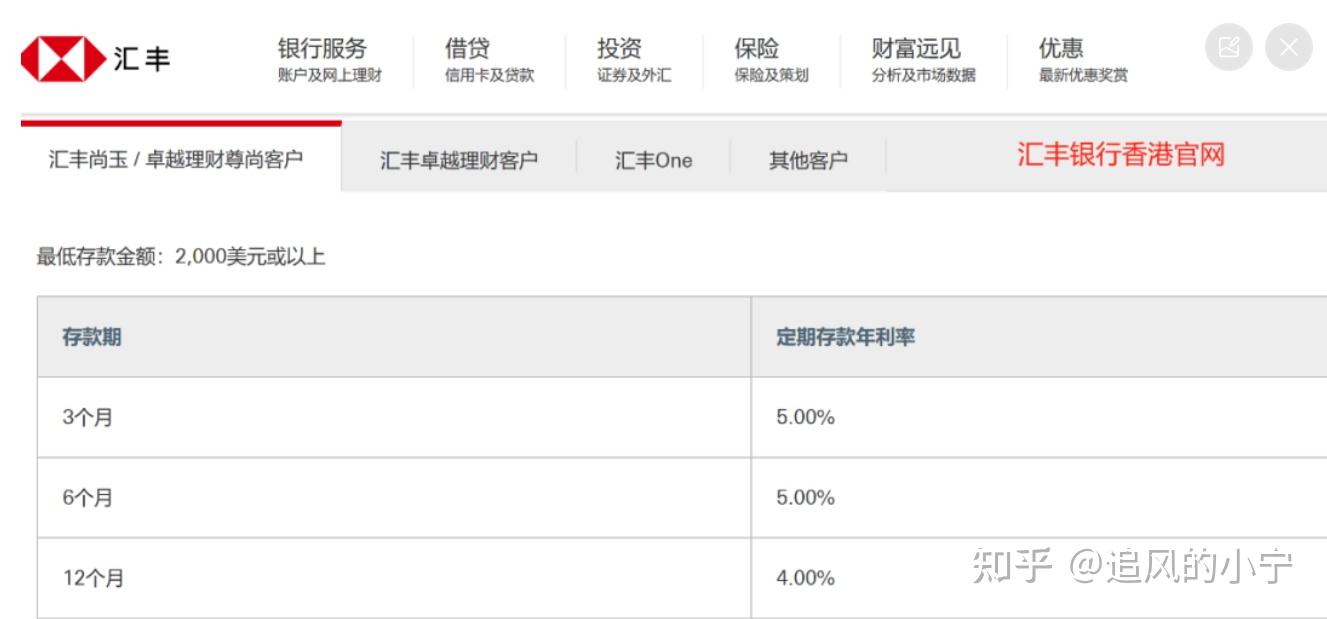Viewport: 1327px width, 619px height.
Task: Open the 投资 navigation menu
Action: 618,48
